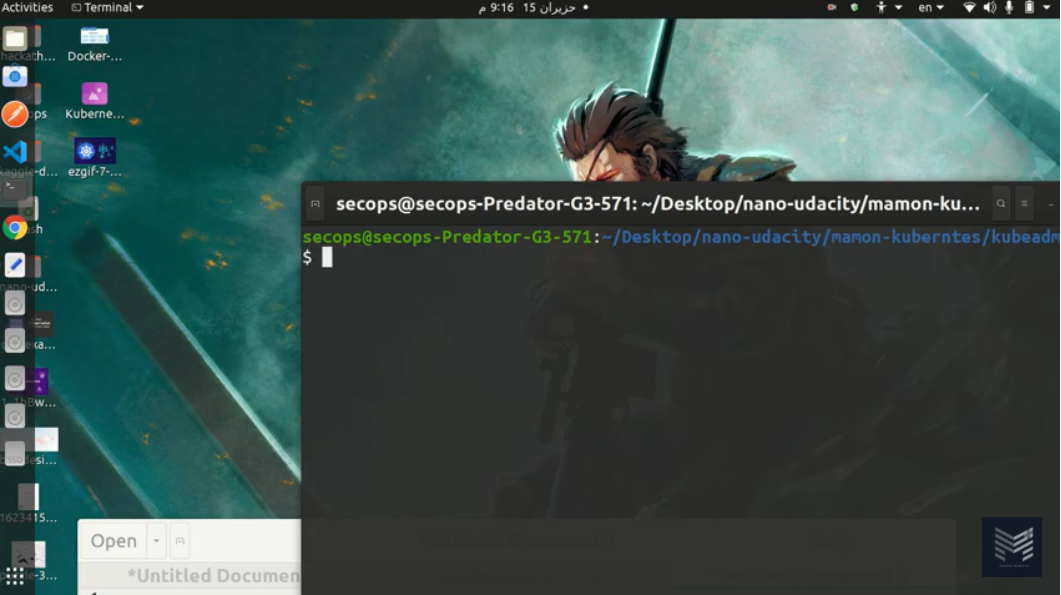The width and height of the screenshot is (1061, 595).
Task: Open Files from the dock
Action: coord(14,39)
